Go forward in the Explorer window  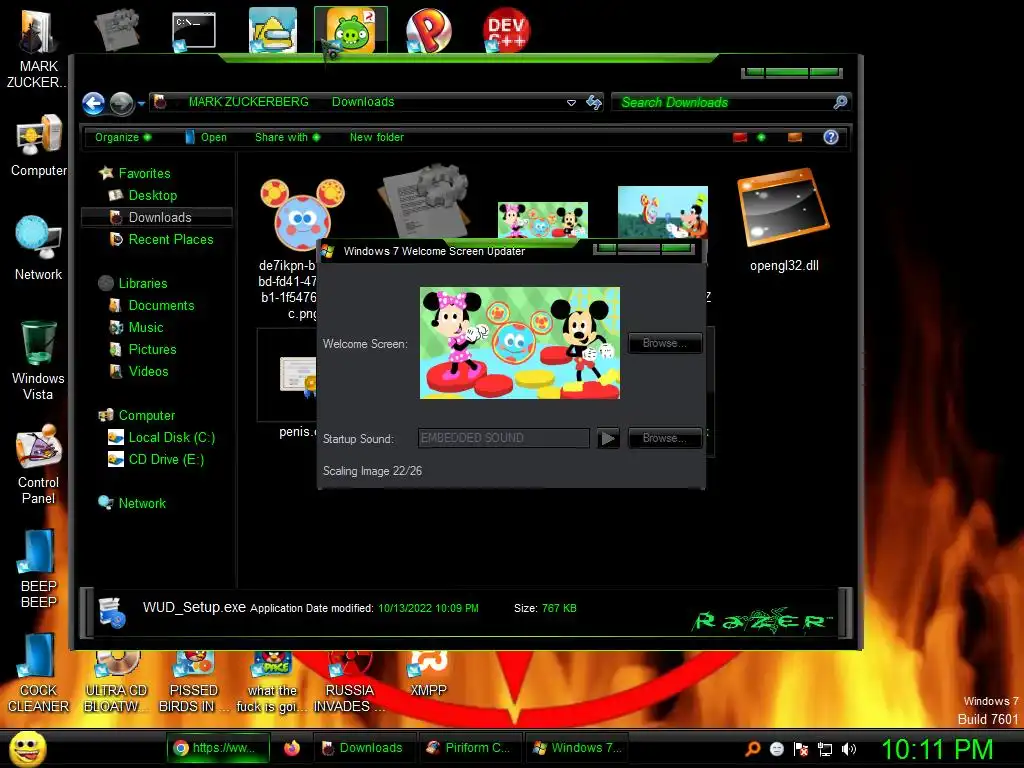[121, 103]
